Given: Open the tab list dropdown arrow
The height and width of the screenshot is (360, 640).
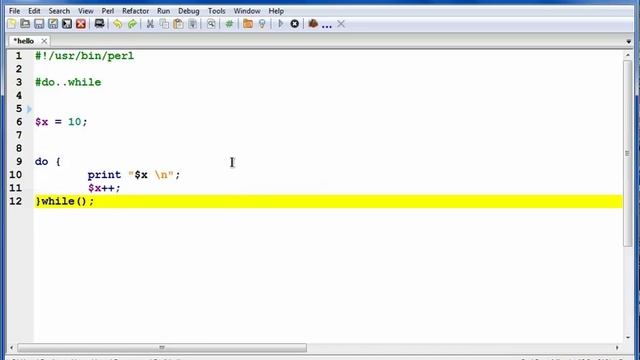Looking at the screenshot, I should tap(629, 42).
